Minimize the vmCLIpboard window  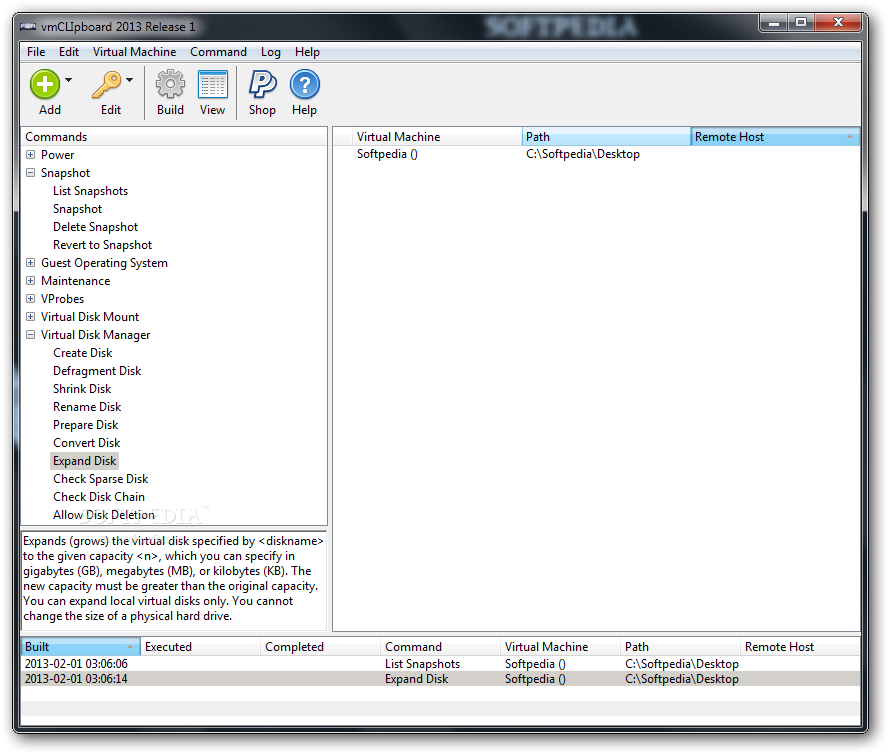773,23
